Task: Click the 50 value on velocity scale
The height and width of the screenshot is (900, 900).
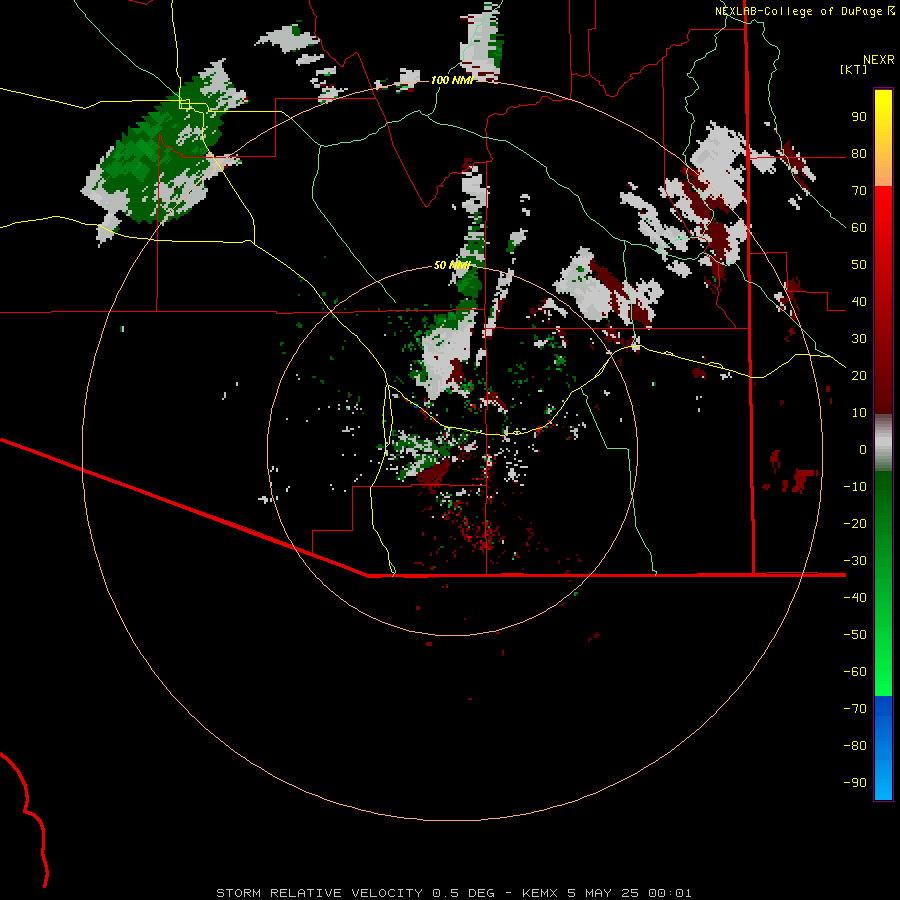Action: coord(859,265)
